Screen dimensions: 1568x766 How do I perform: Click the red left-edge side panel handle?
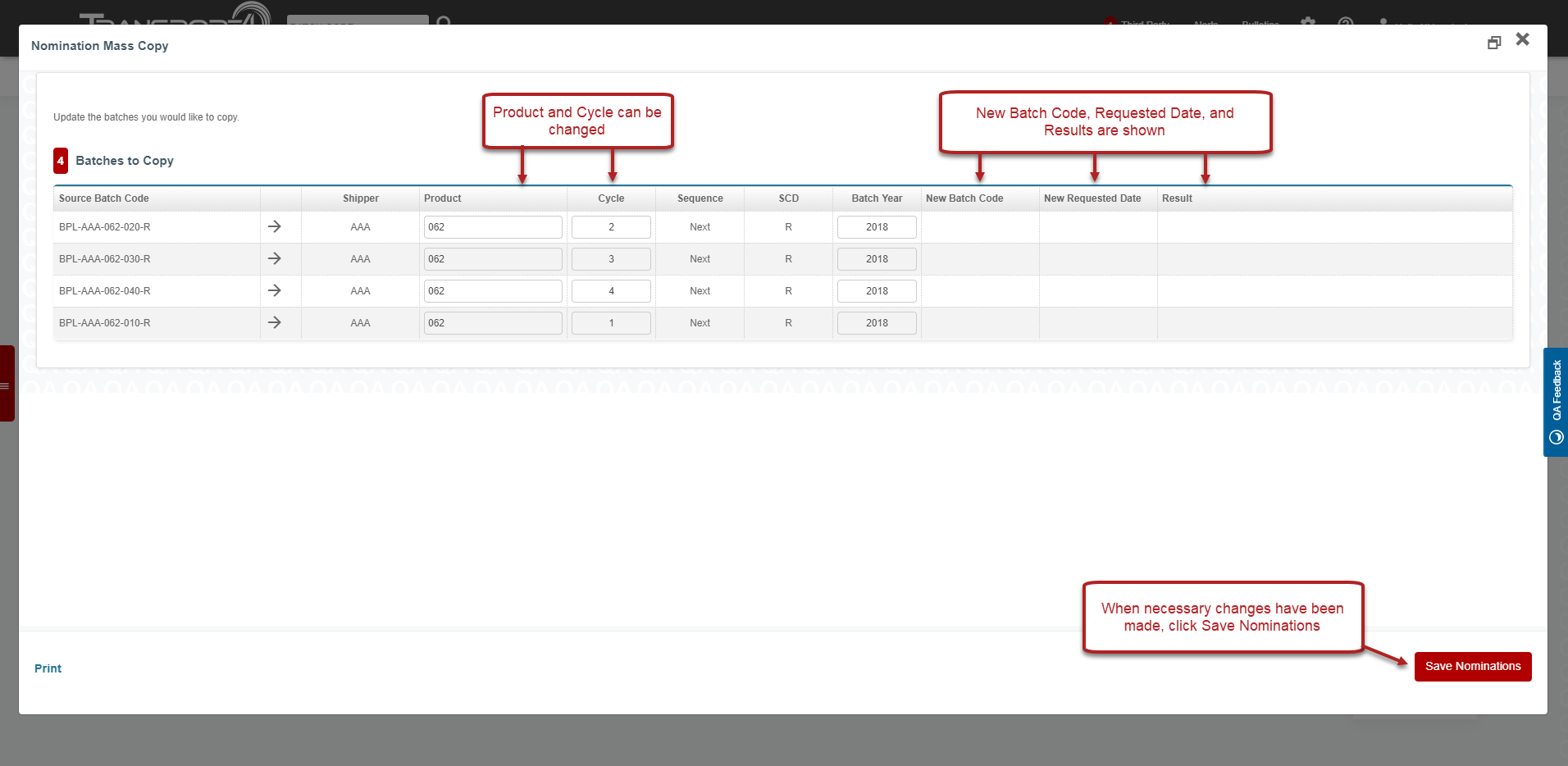[7, 384]
